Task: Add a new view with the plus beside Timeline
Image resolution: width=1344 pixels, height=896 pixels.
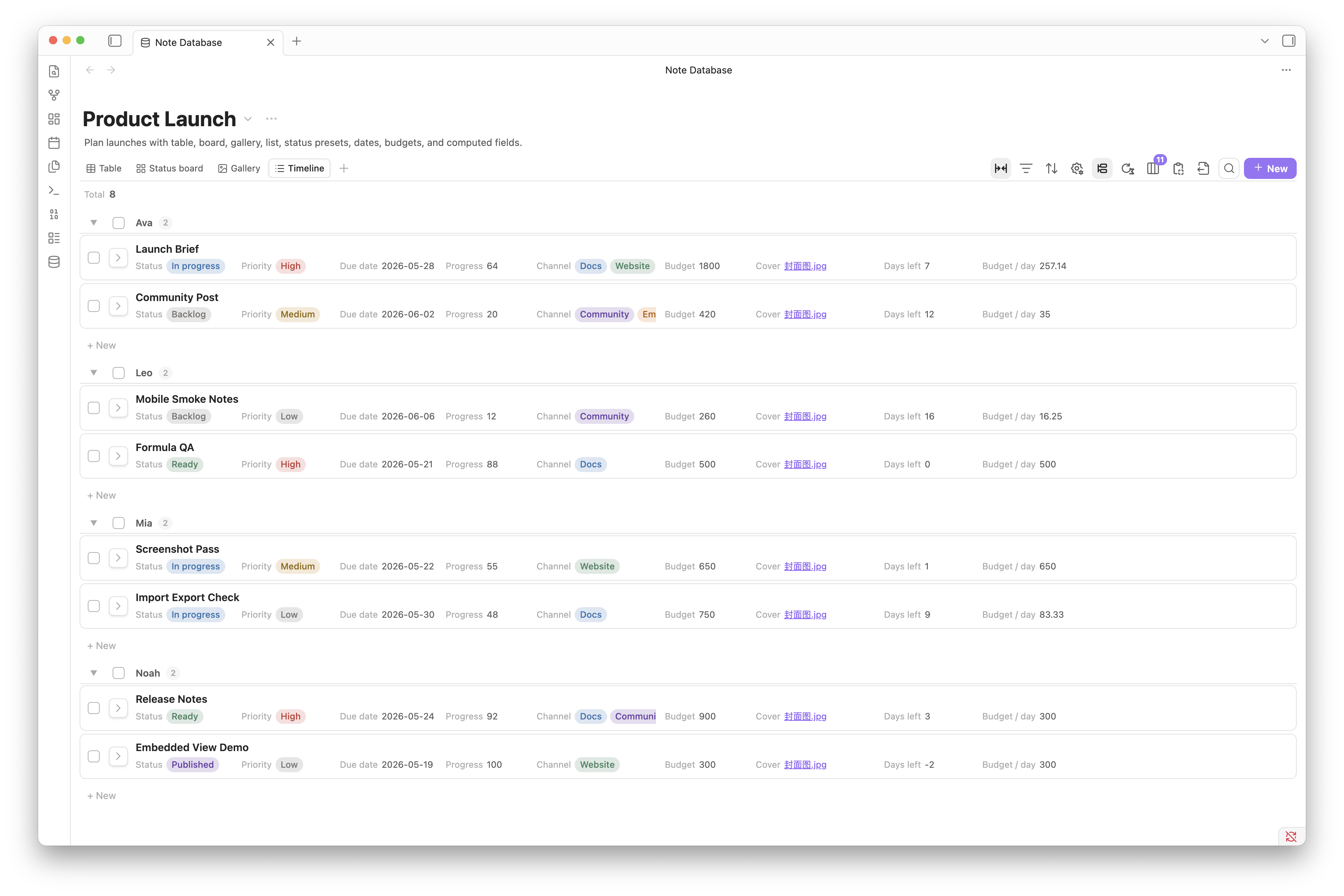Action: tap(344, 169)
